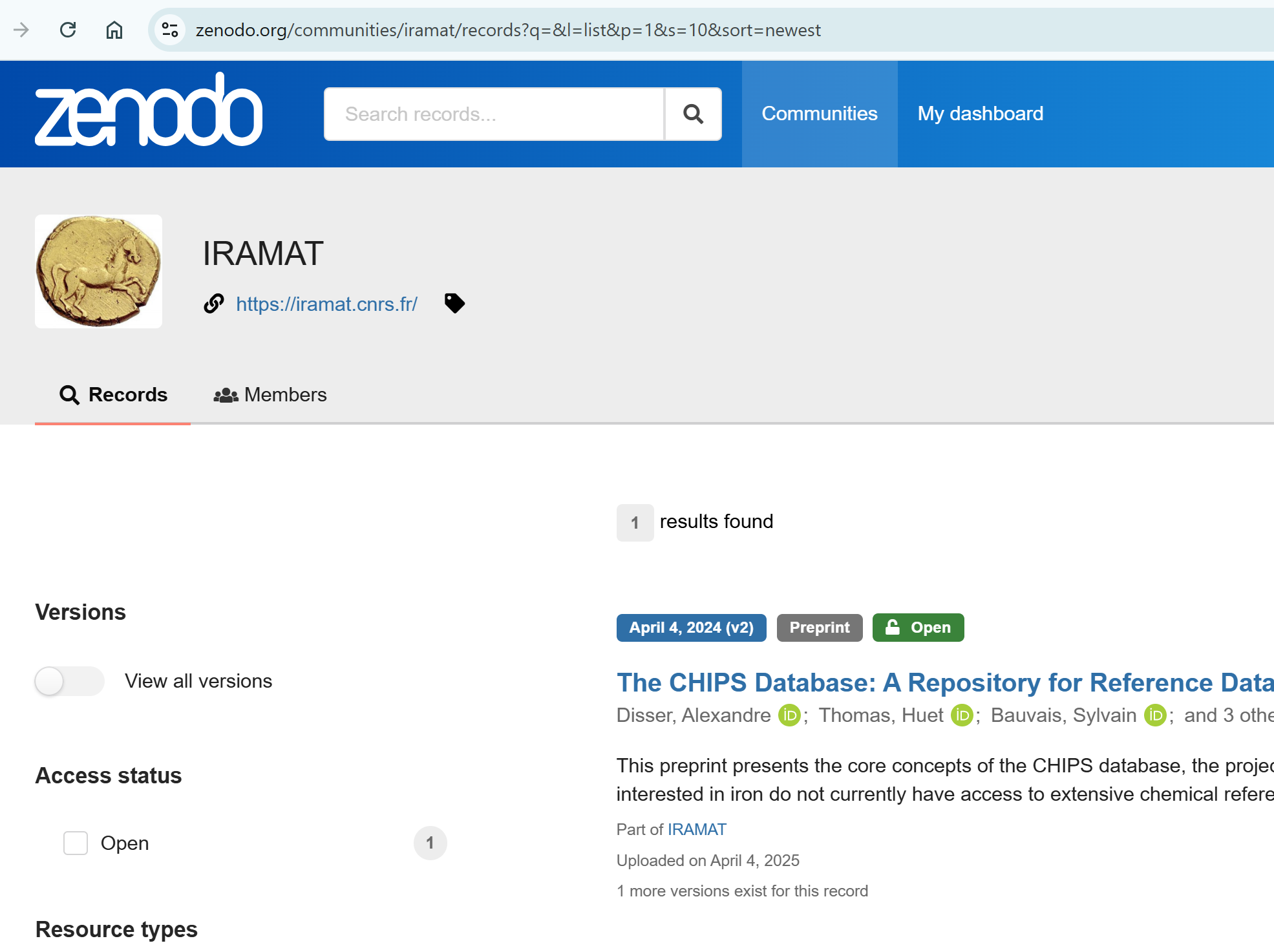
Task: Go to browser home icon
Action: coord(114,30)
